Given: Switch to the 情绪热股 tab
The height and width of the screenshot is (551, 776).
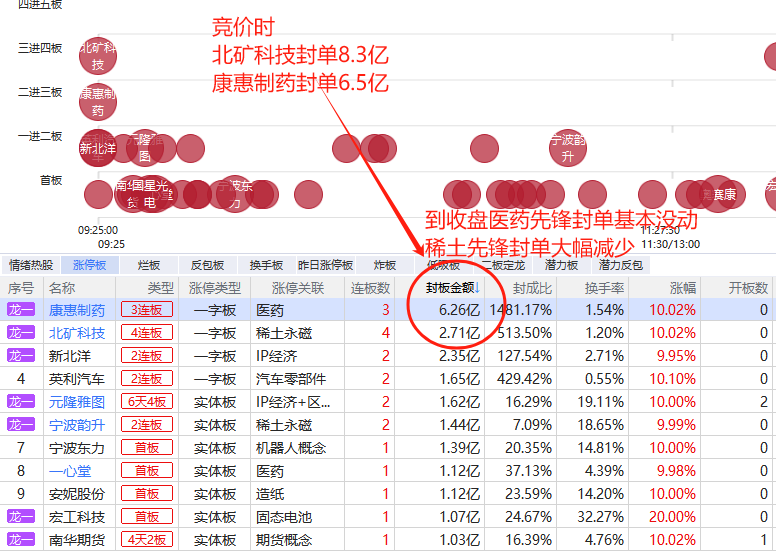Looking at the screenshot, I should coord(31,265).
